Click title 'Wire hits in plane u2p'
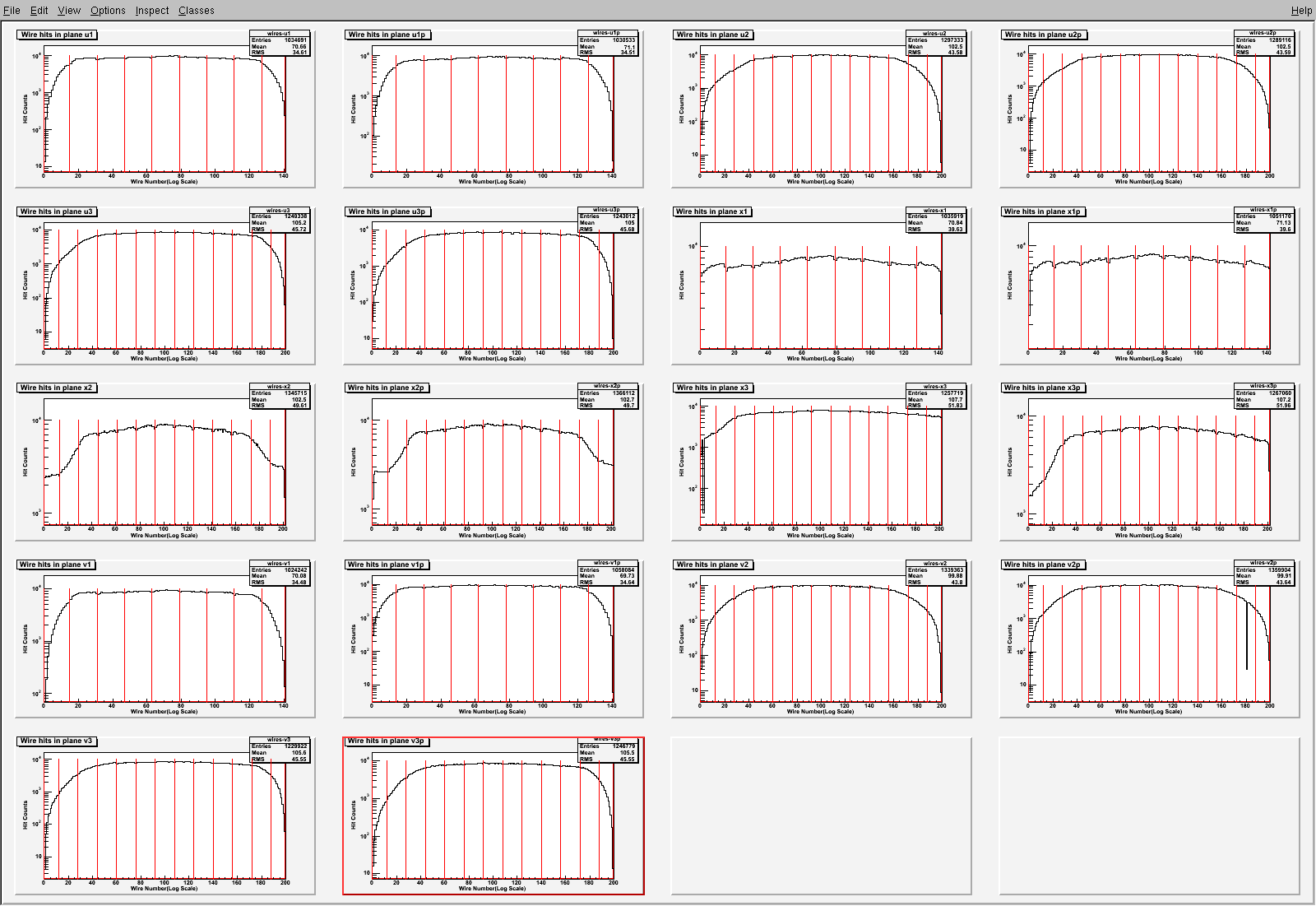 tap(1043, 35)
